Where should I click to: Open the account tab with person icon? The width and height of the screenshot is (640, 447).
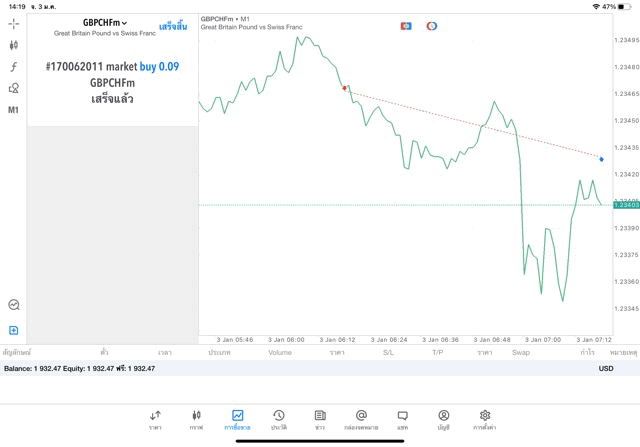pyautogui.click(x=443, y=419)
